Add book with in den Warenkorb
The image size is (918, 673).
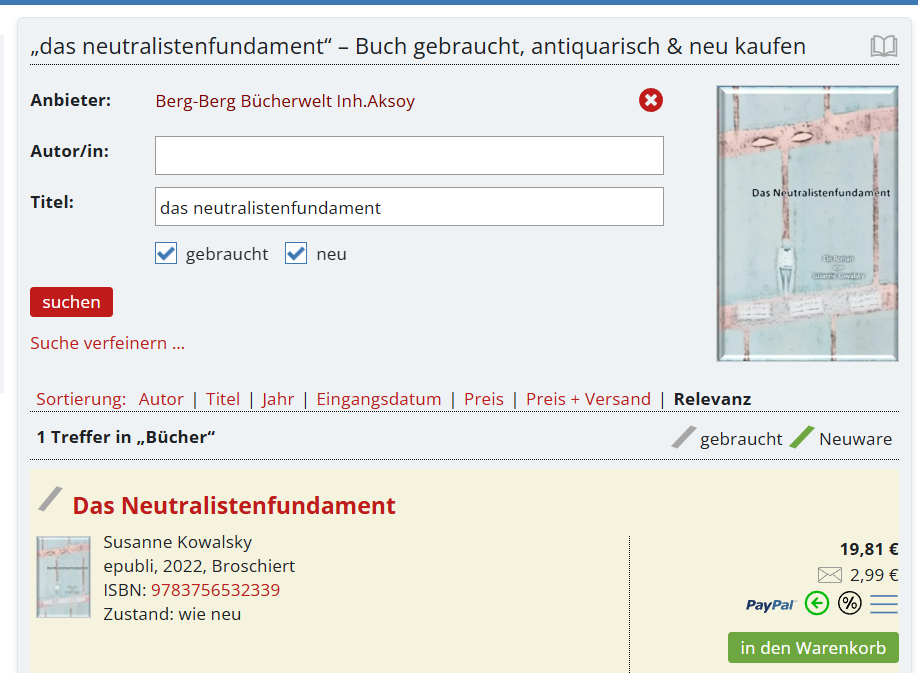click(812, 648)
